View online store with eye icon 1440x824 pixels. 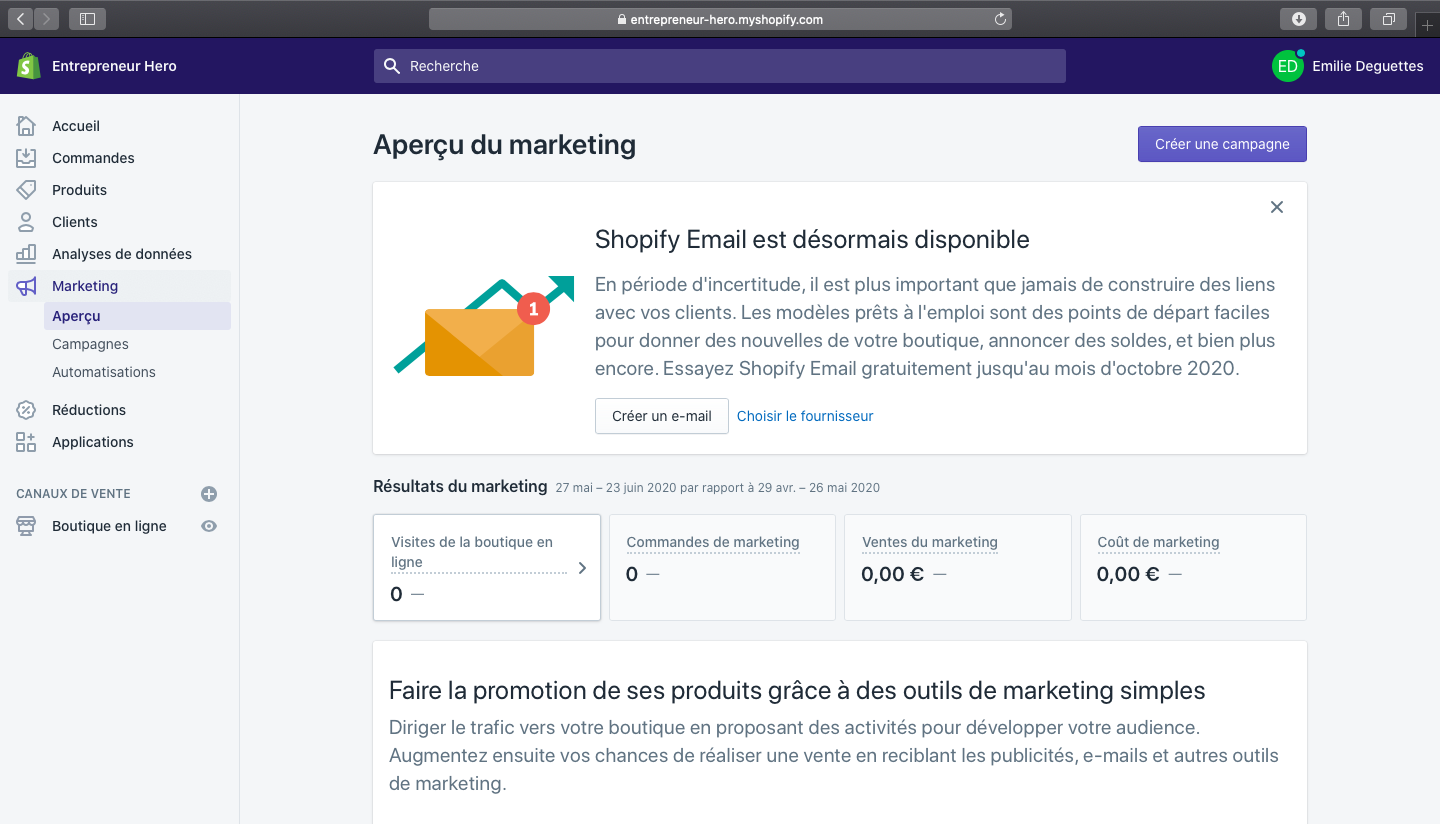[209, 526]
